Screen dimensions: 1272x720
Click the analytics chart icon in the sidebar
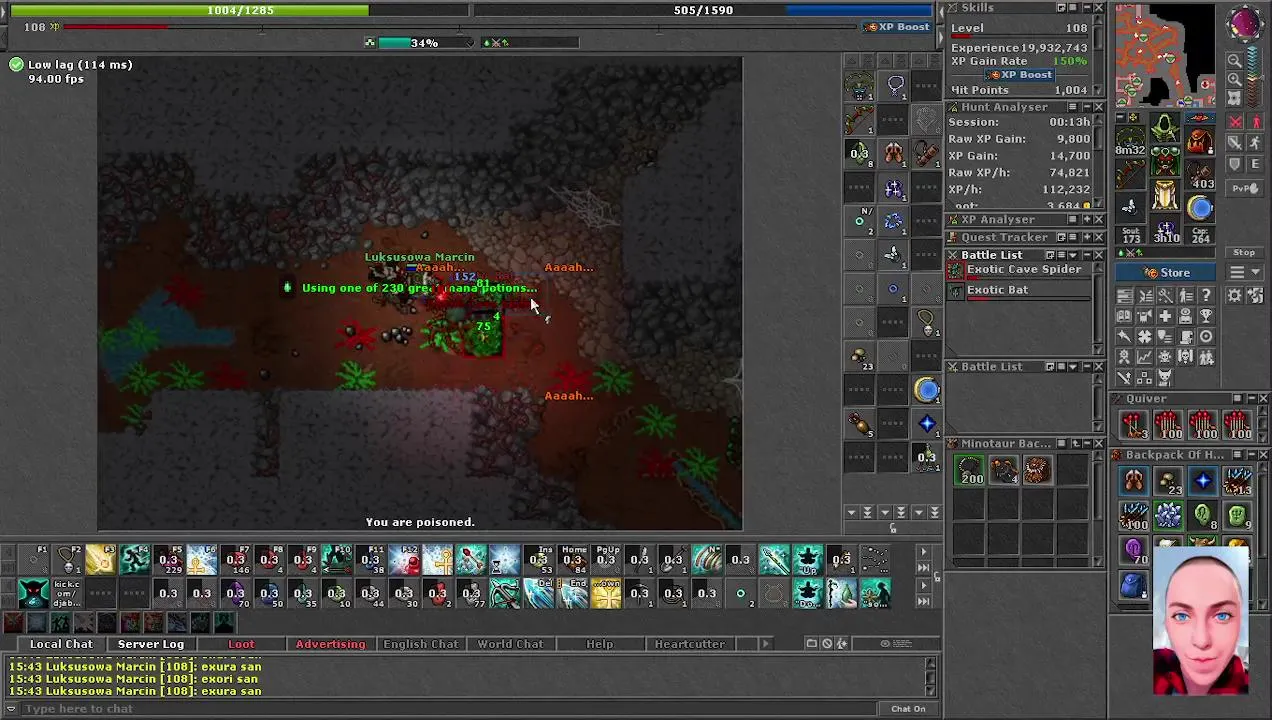[x=1146, y=356]
